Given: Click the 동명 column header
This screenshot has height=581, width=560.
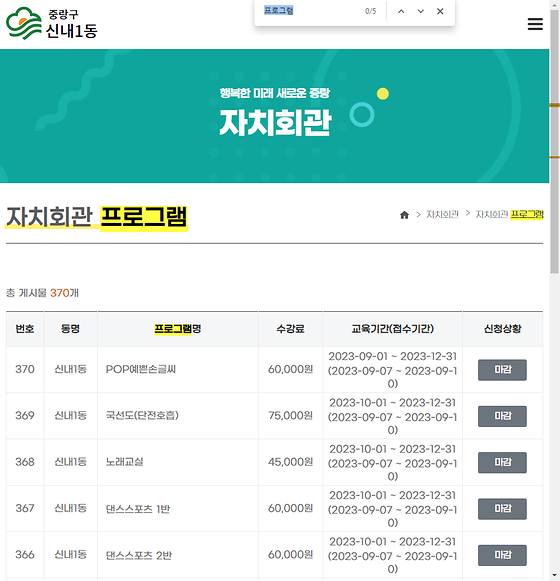Looking at the screenshot, I should (x=70, y=329).
